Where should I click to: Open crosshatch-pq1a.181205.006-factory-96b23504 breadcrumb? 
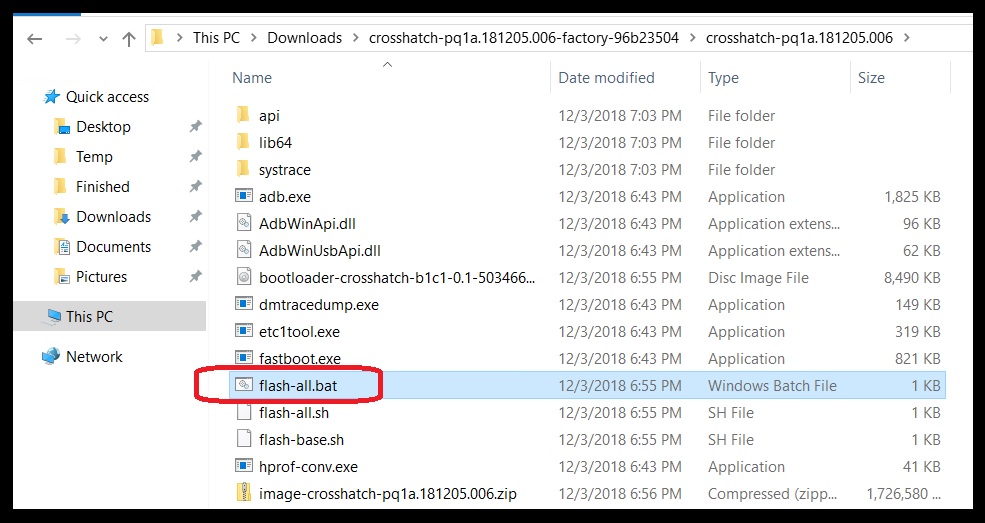pyautogui.click(x=524, y=38)
